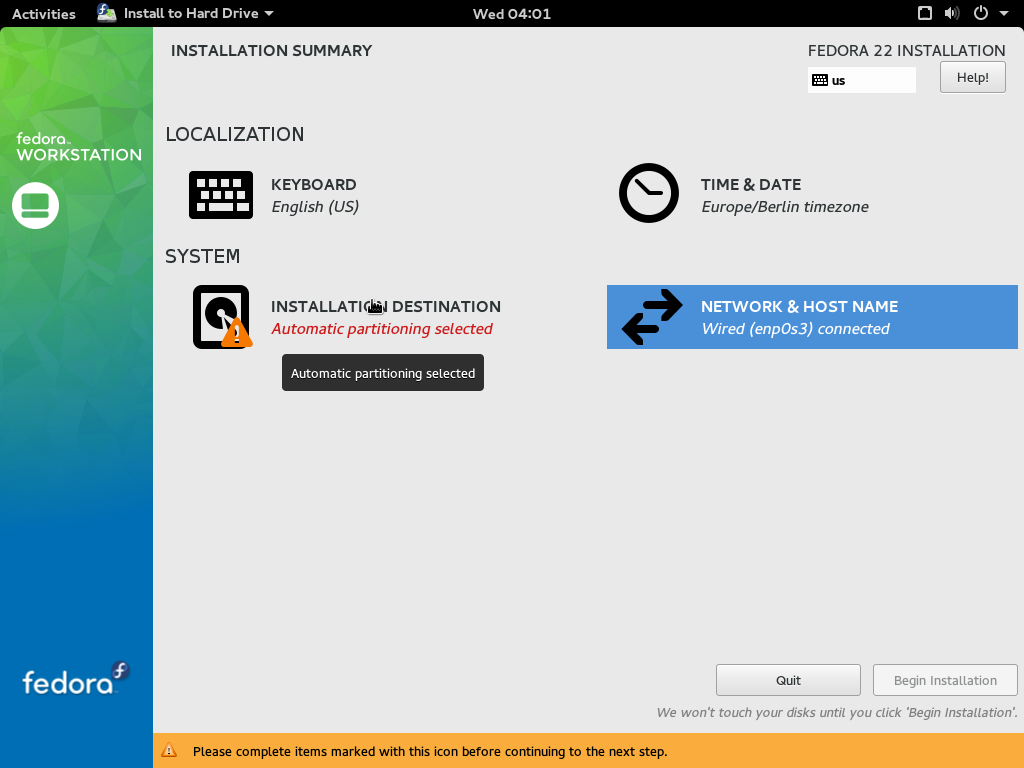Click the Begin Installation button
This screenshot has width=1024, height=768.
coord(945,680)
